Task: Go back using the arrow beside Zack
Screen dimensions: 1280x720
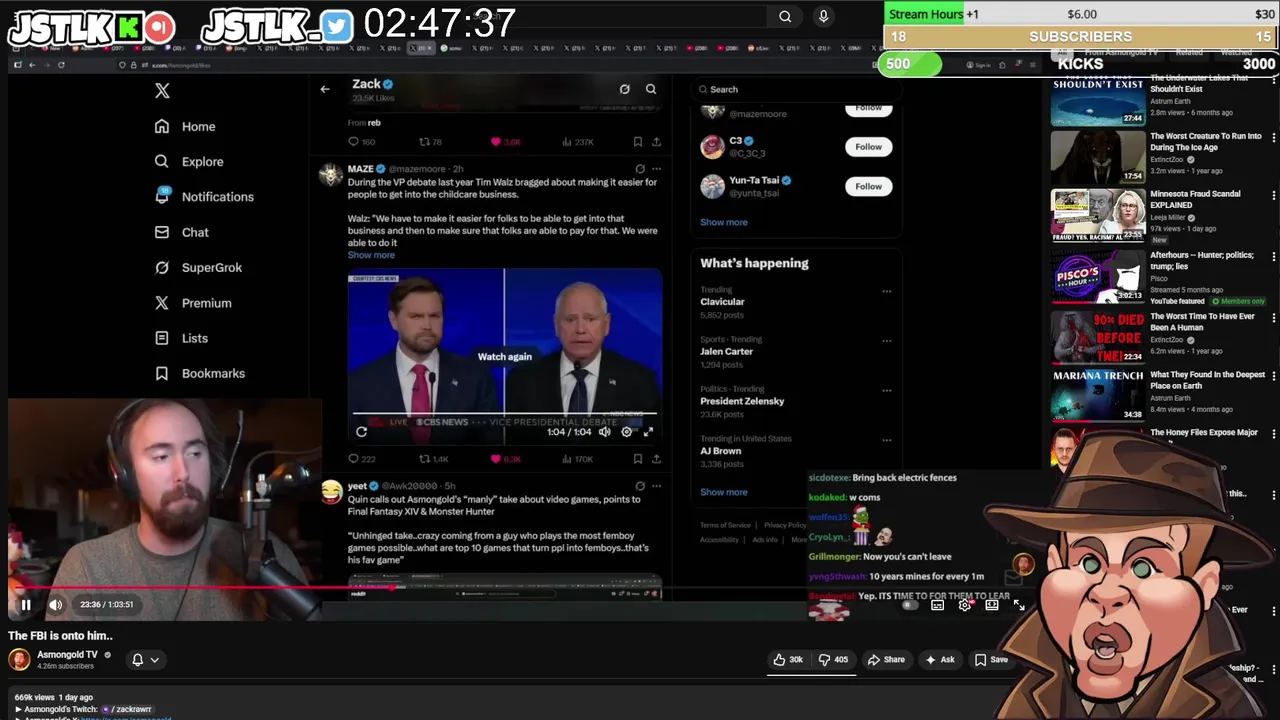Action: (324, 89)
